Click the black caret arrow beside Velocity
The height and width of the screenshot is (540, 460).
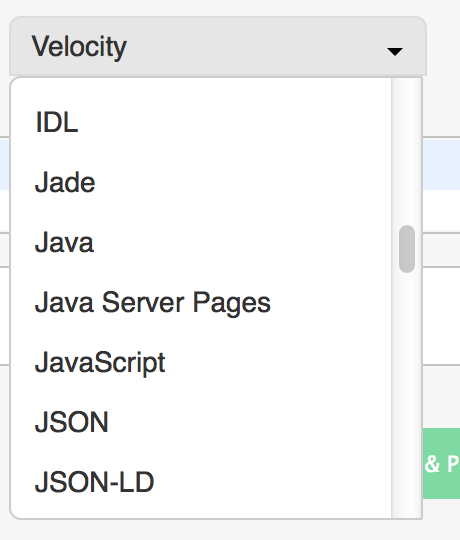point(395,52)
